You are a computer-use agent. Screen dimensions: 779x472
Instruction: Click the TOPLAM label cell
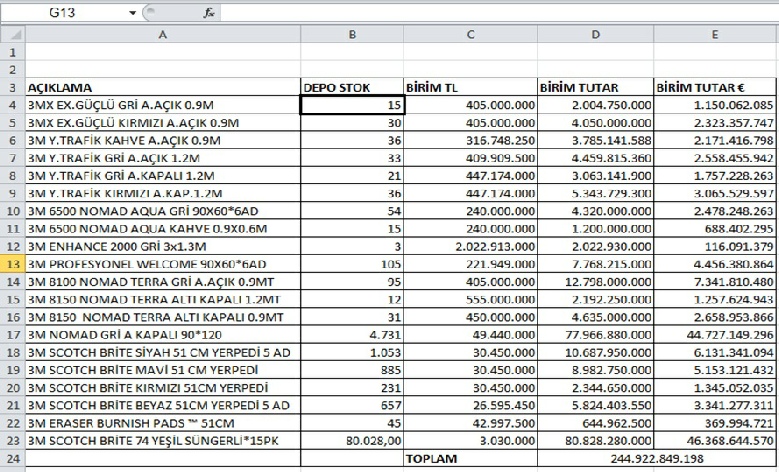click(x=470, y=459)
